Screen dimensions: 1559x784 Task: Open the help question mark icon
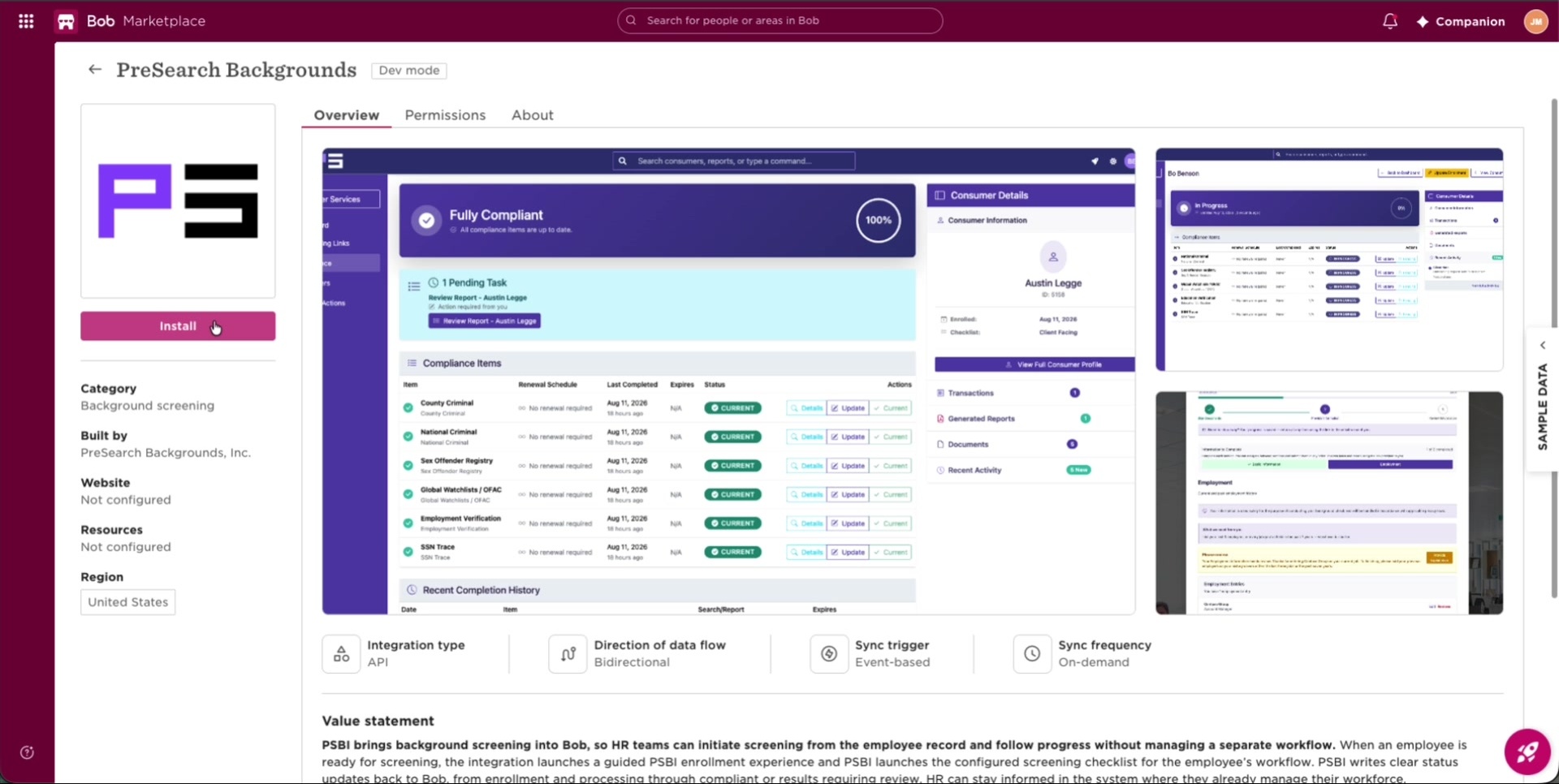click(27, 752)
